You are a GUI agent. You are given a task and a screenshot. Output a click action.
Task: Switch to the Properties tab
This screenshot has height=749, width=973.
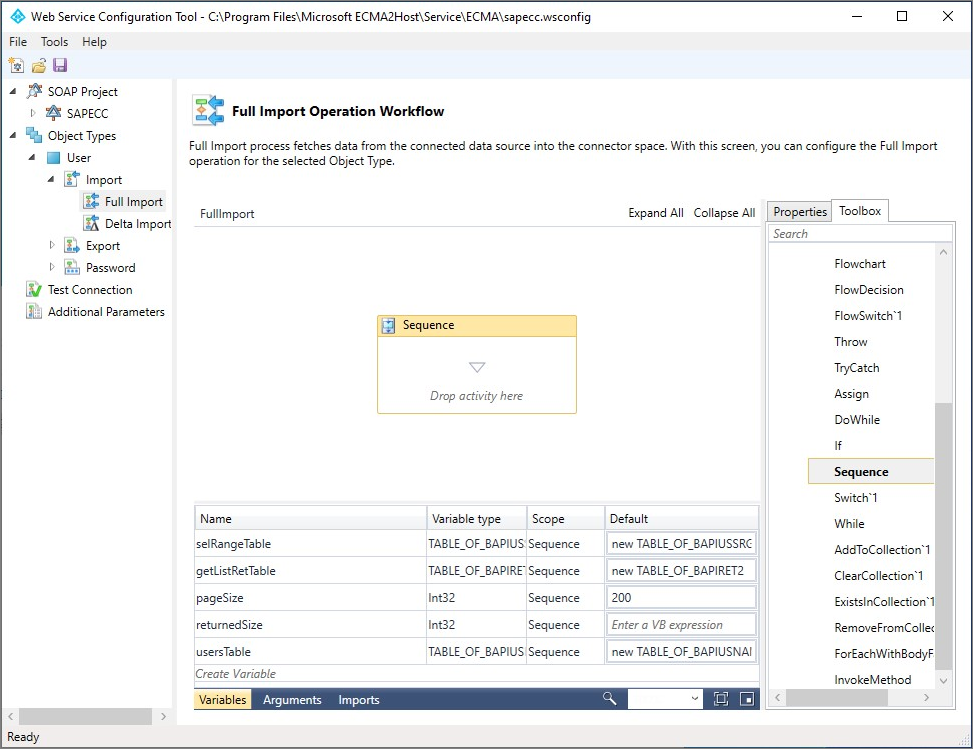pyautogui.click(x=800, y=212)
